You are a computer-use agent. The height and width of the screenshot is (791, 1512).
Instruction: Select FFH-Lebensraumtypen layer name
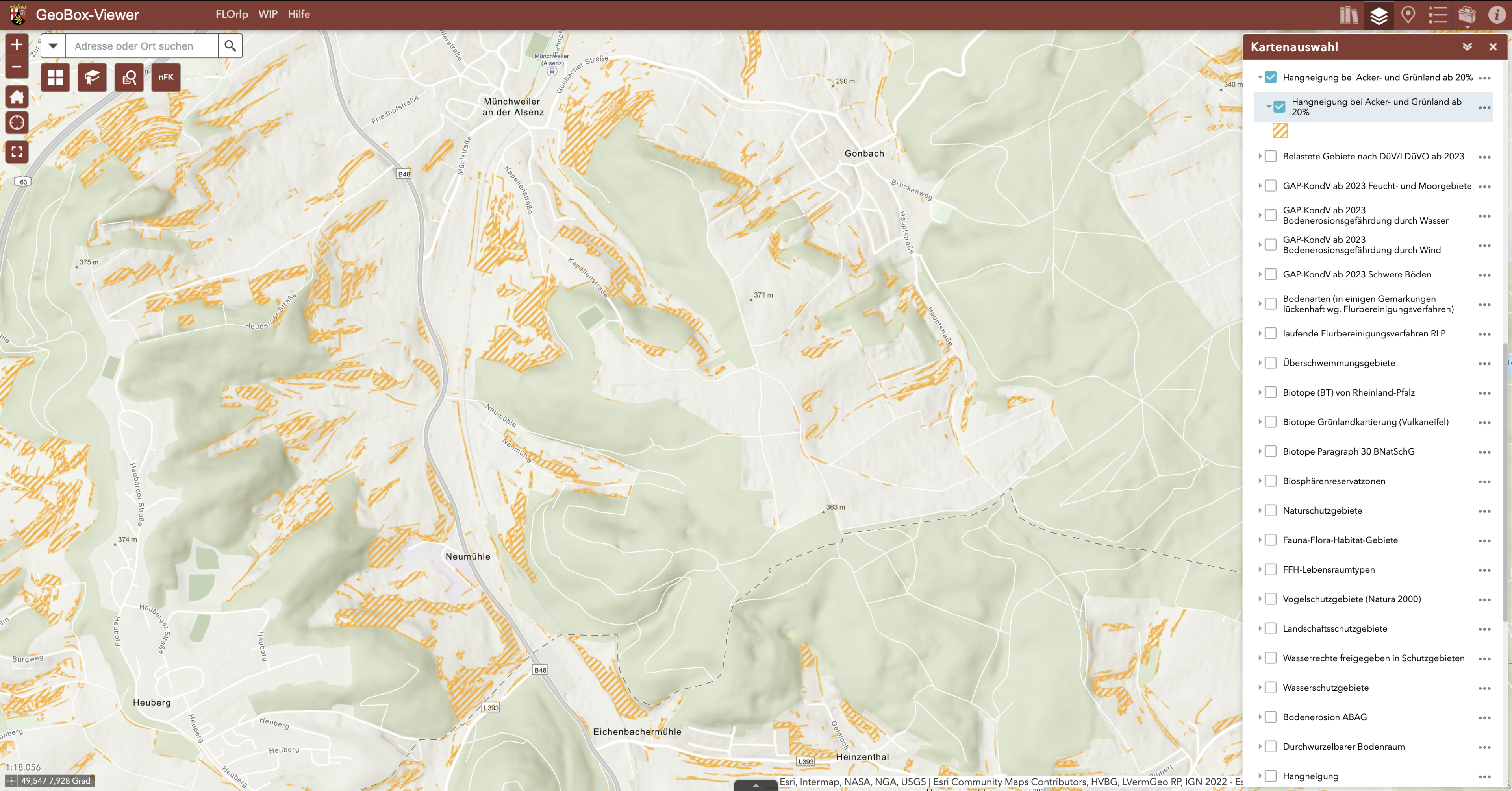[x=1328, y=569]
